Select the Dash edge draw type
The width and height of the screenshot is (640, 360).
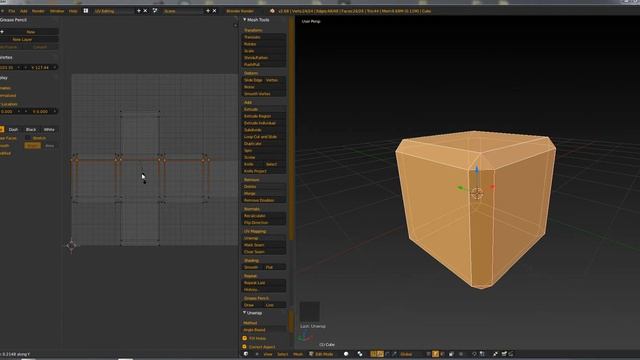click(13, 129)
